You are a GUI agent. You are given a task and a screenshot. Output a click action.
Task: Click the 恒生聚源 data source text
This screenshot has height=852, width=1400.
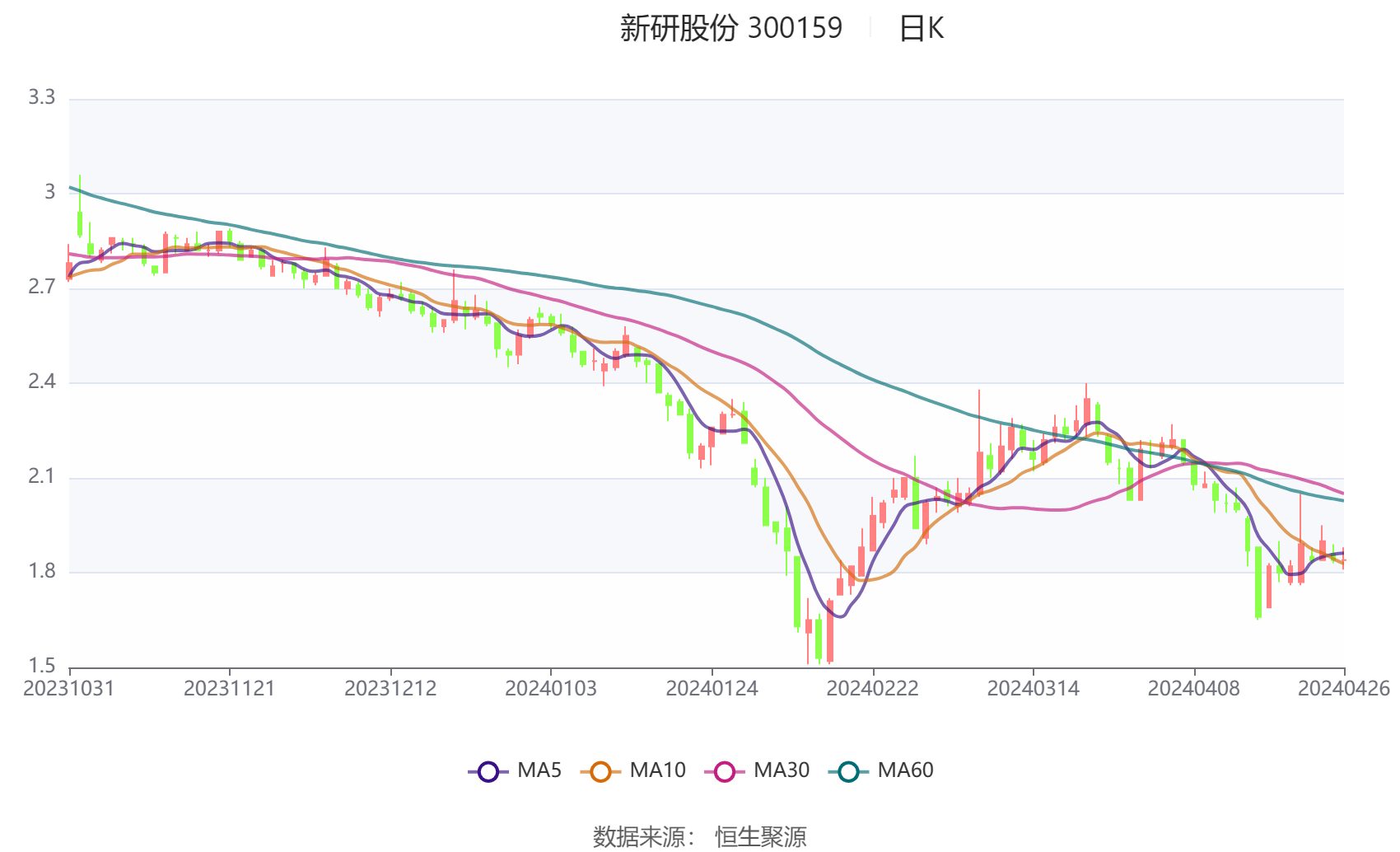[x=760, y=836]
